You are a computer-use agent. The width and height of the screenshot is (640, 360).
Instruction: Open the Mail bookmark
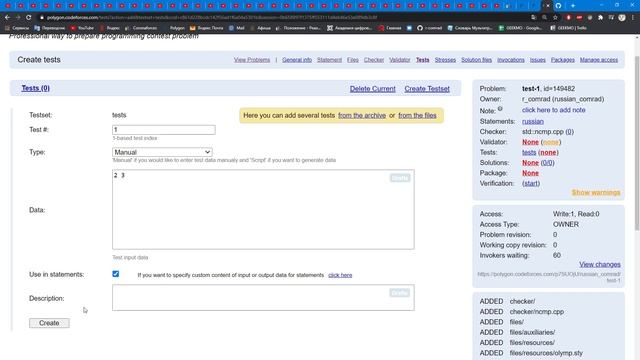(x=237, y=28)
